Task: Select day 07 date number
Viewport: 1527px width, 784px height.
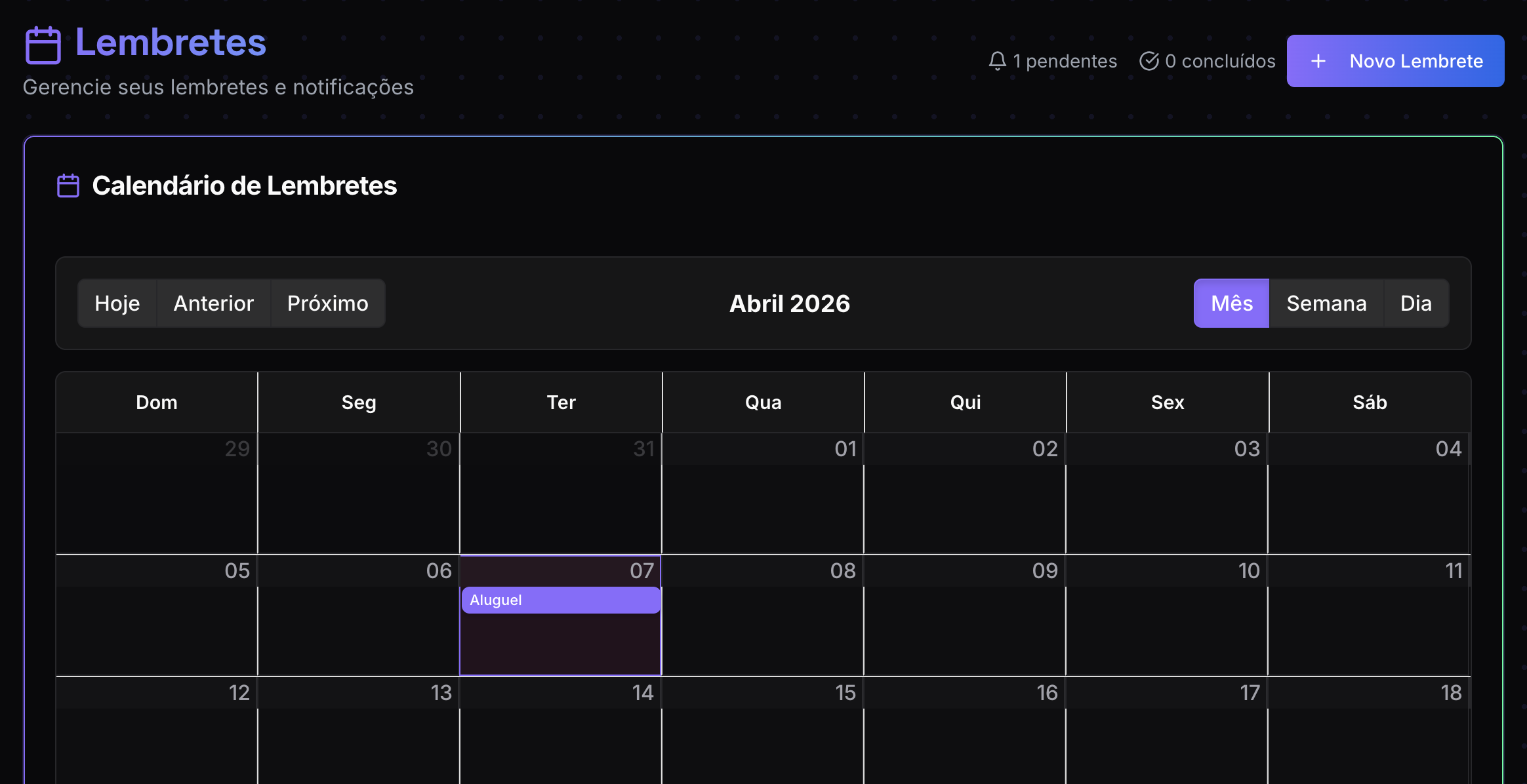Action: tap(641, 571)
